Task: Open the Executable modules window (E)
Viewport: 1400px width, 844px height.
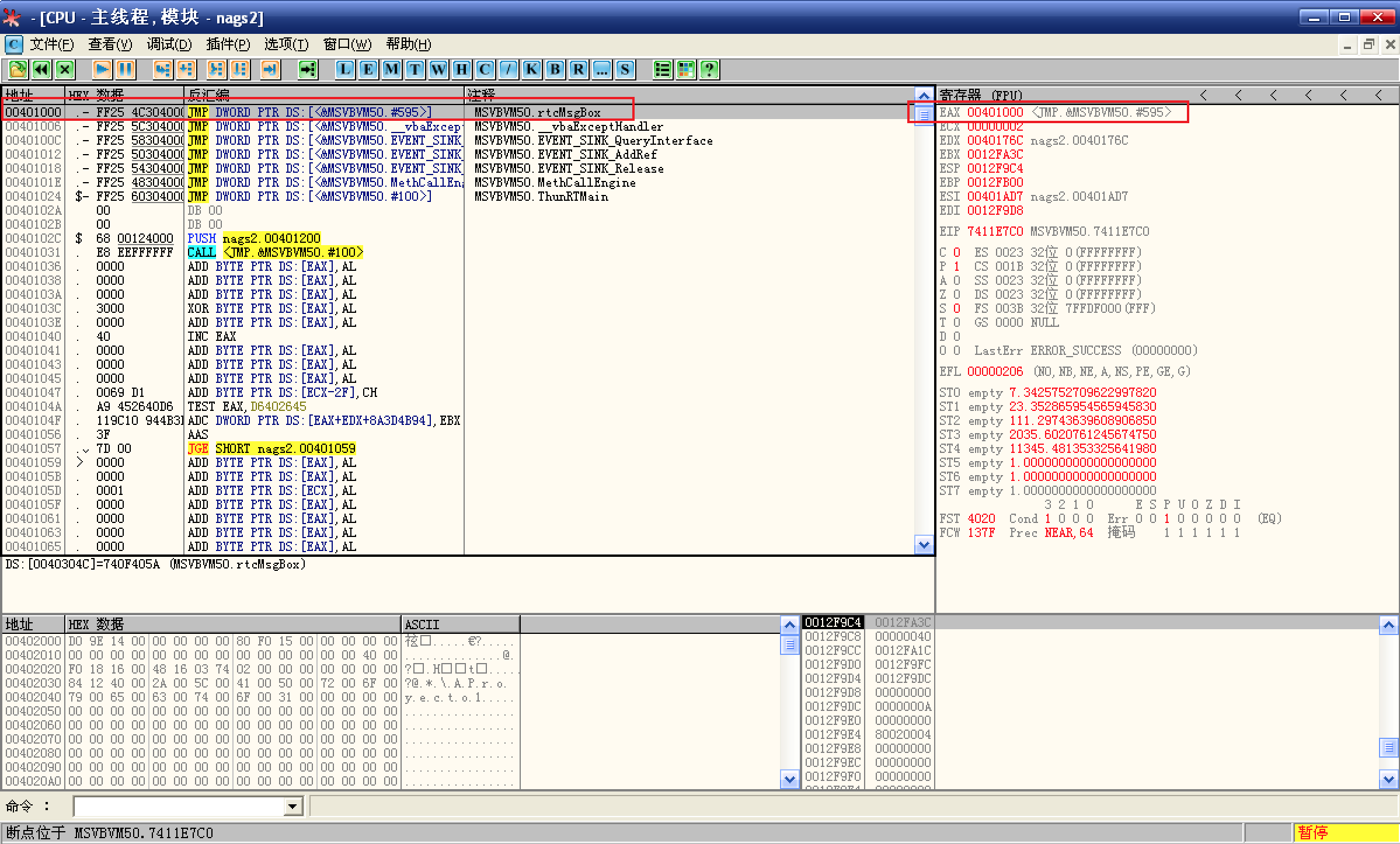Action: 368,70
